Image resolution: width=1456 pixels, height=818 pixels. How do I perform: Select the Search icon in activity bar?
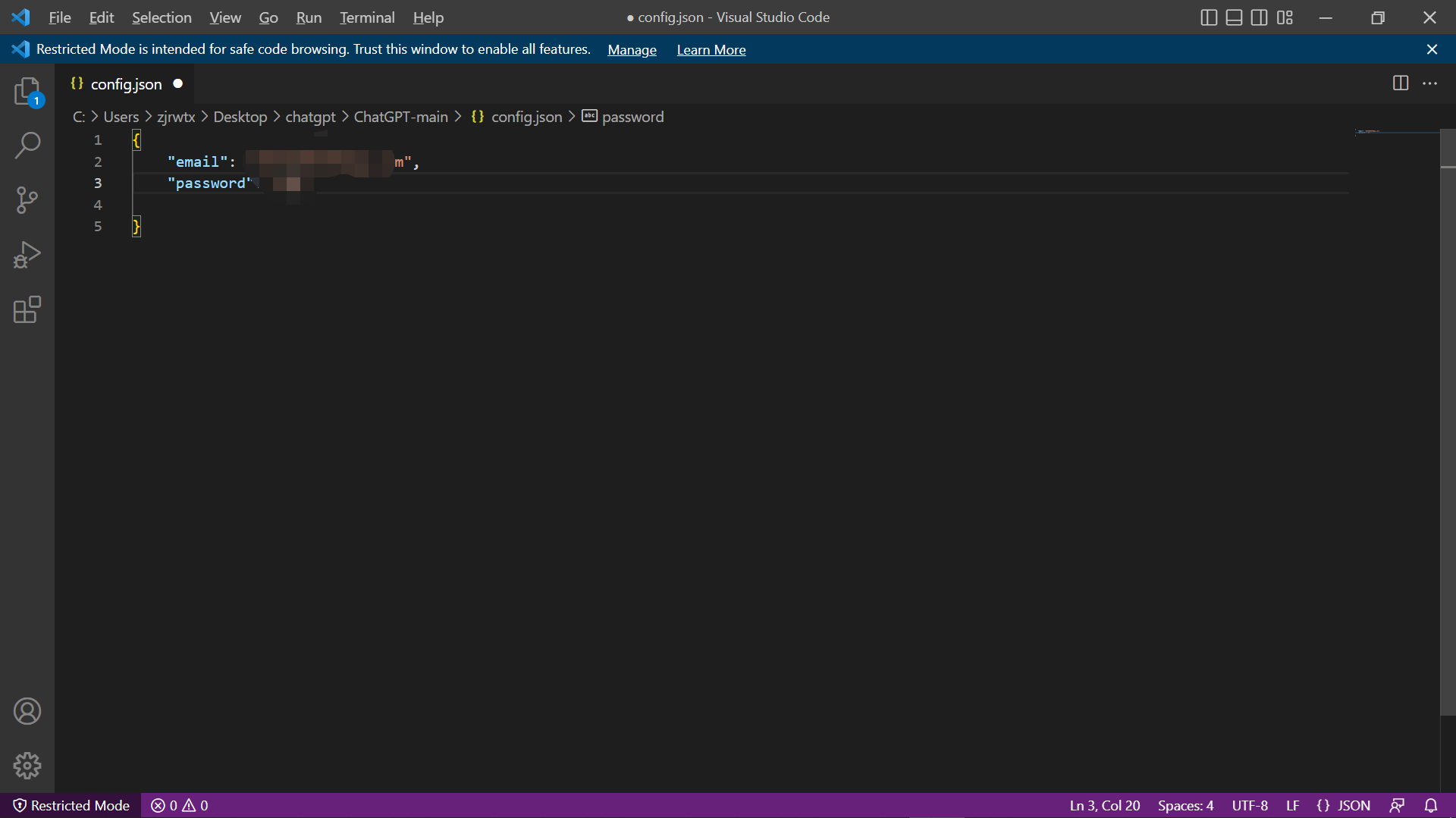pos(27,145)
